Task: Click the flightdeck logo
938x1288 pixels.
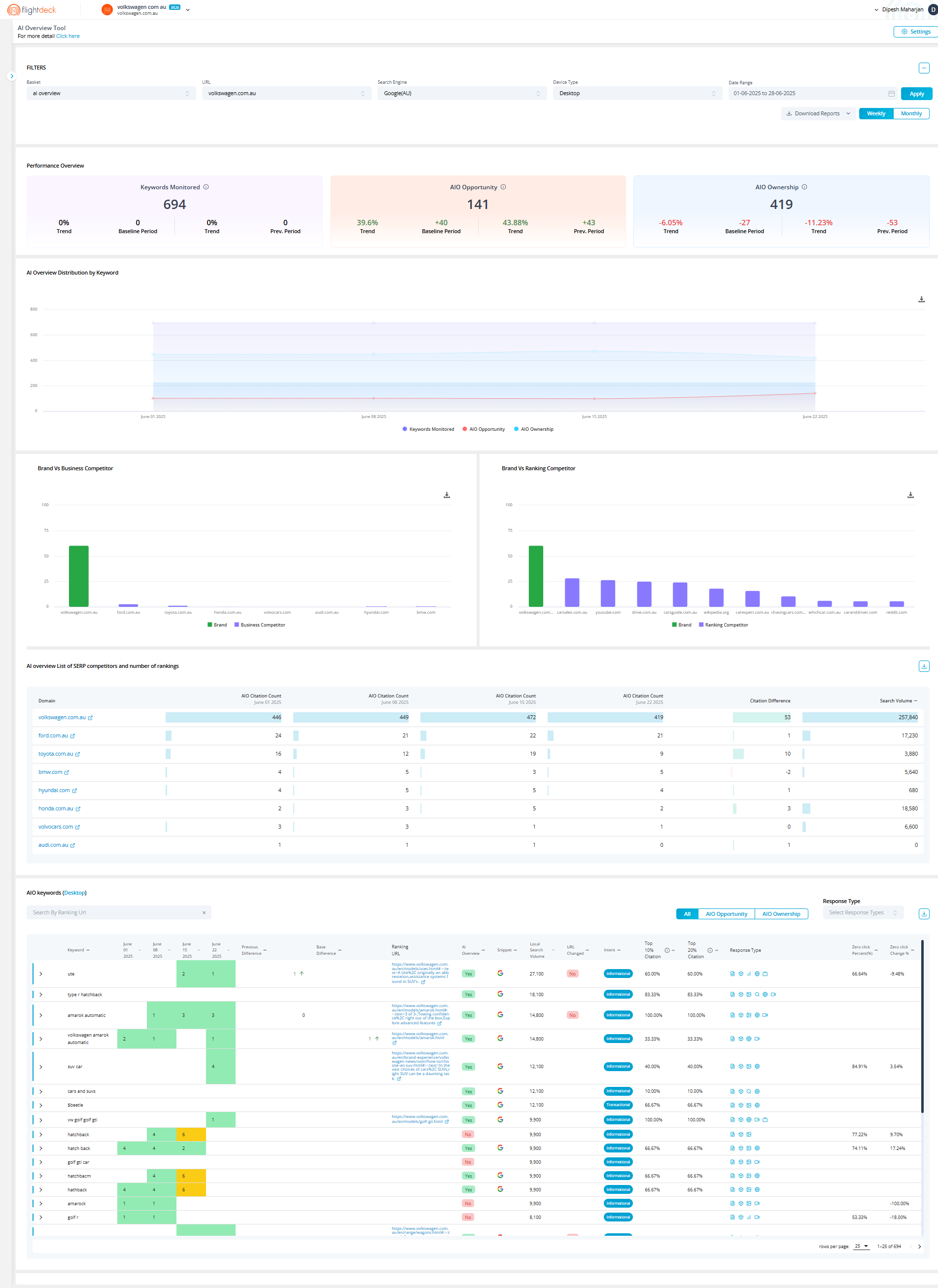Action: click(31, 10)
